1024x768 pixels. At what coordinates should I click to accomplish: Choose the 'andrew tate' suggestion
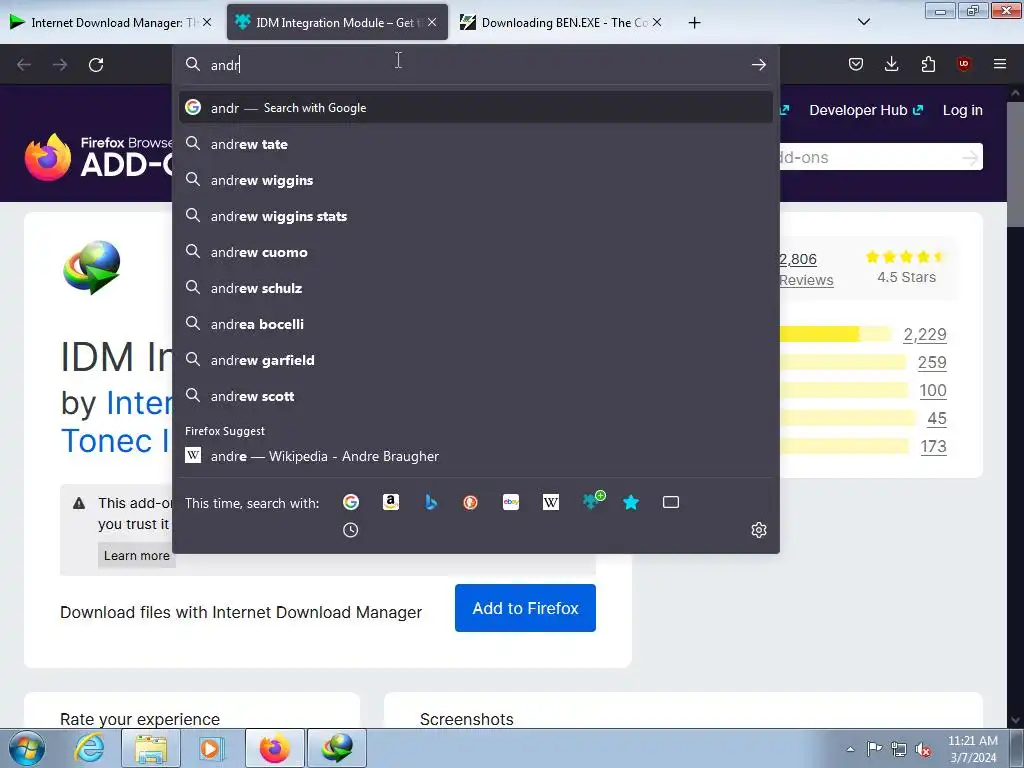(475, 144)
